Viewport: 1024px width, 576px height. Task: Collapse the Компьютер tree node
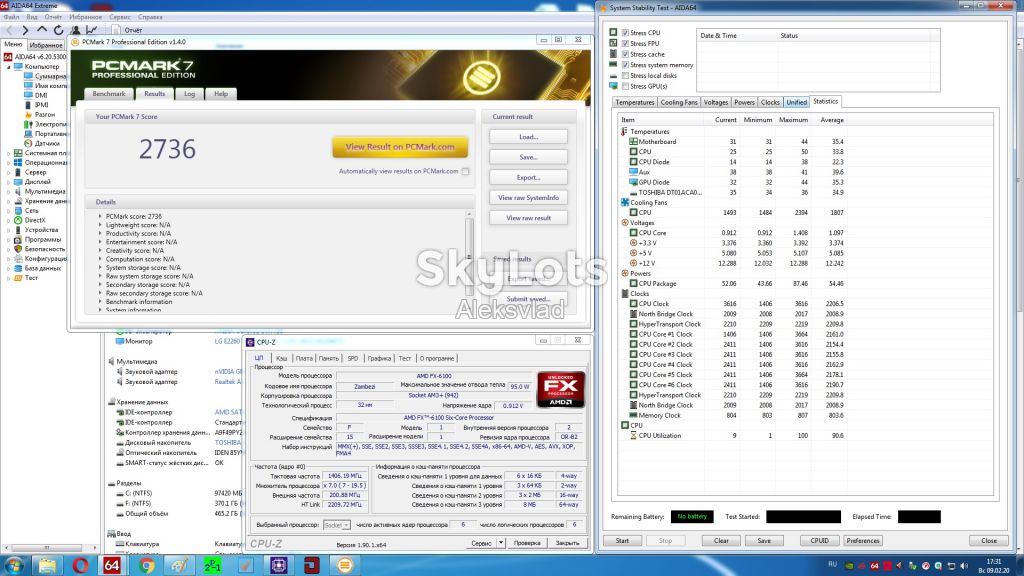[8, 67]
